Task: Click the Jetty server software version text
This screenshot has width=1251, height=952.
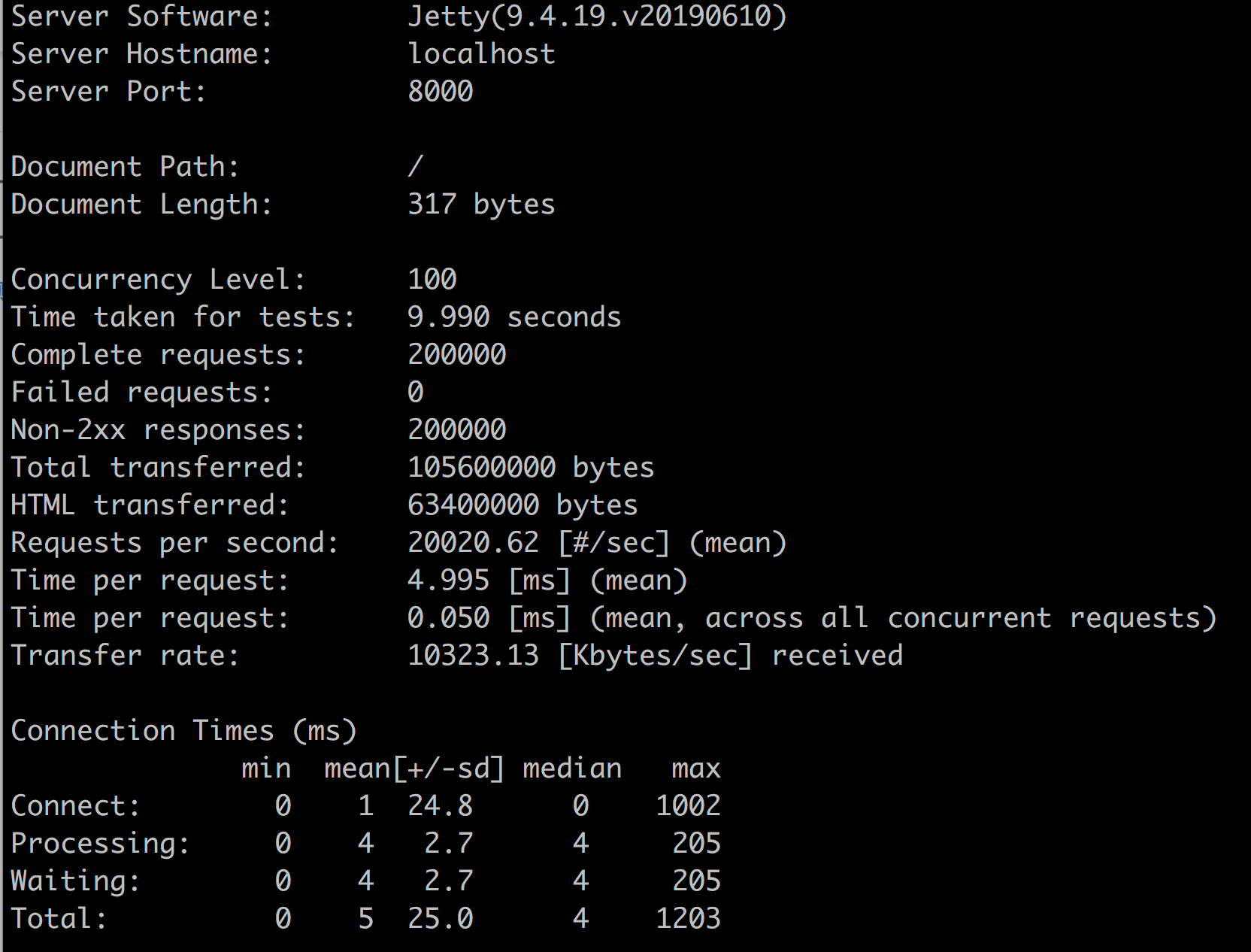Action: click(597, 17)
